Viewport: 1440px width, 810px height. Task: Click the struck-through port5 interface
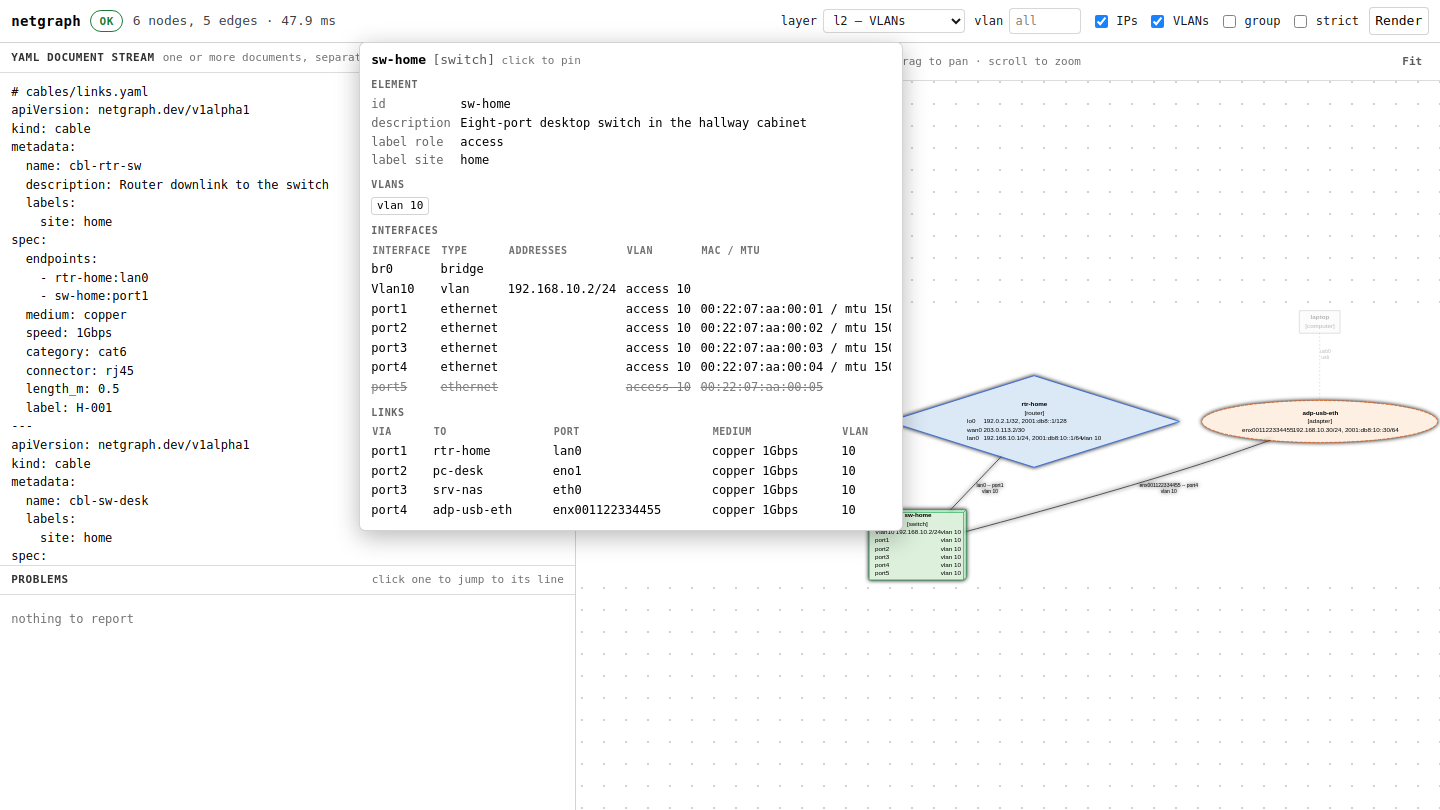[x=389, y=387]
